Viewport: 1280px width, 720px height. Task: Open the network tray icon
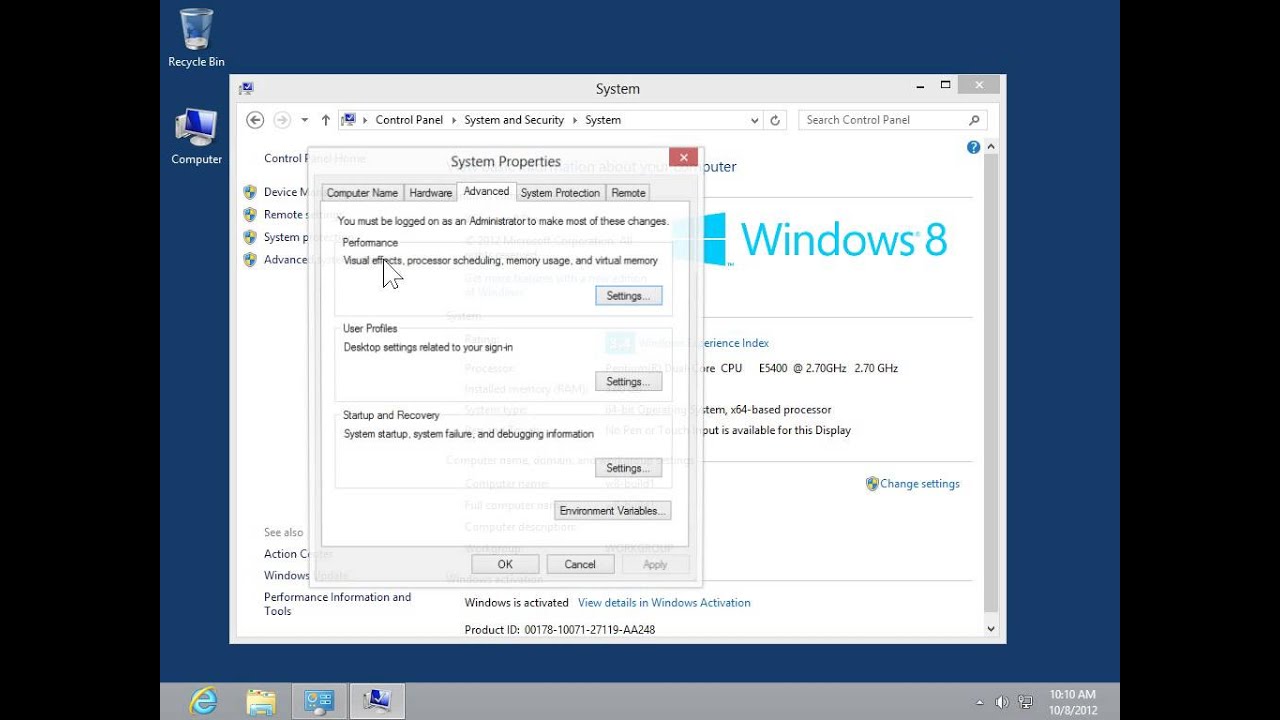(1025, 702)
